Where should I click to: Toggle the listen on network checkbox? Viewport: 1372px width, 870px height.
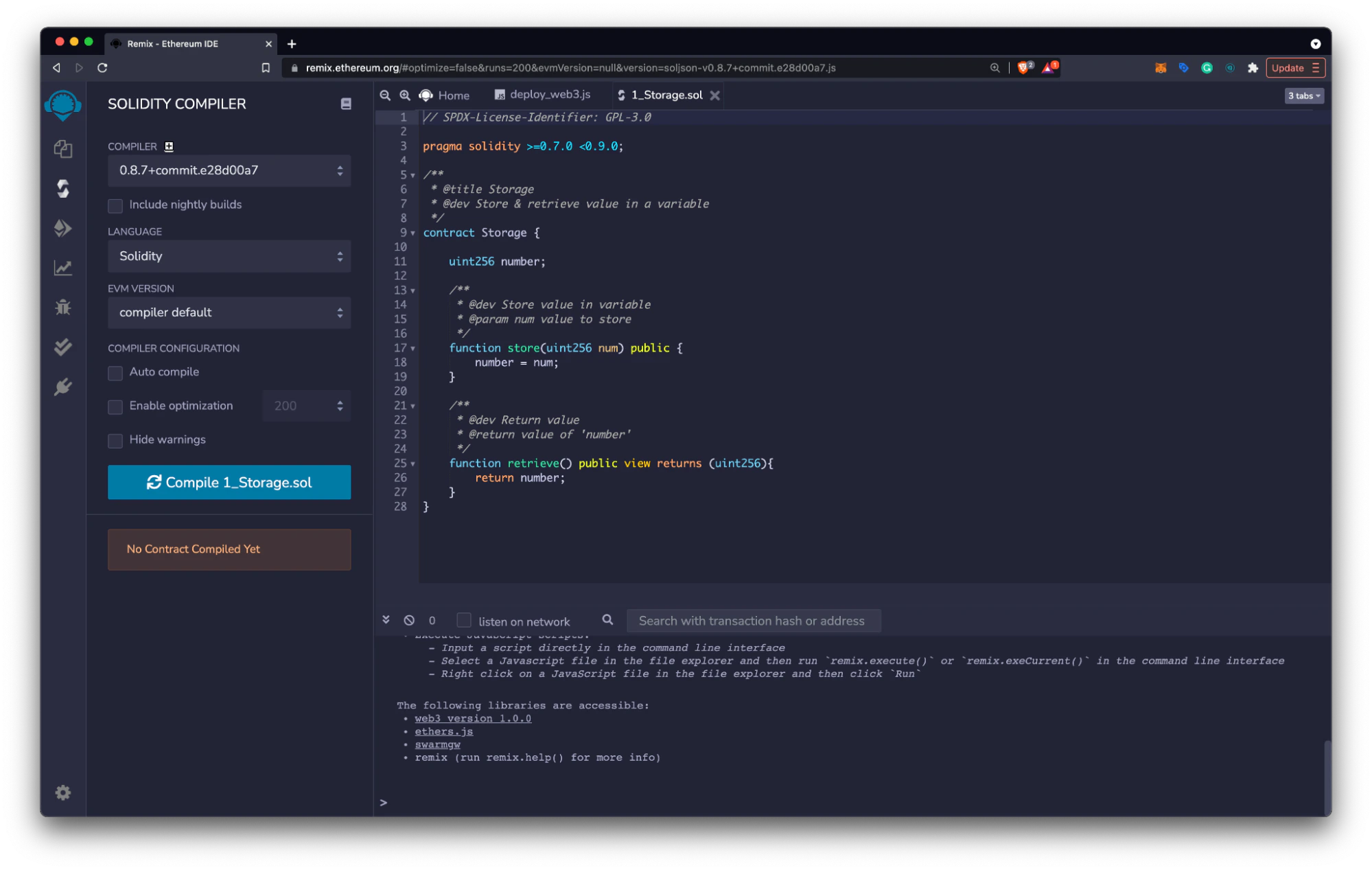[x=464, y=619]
